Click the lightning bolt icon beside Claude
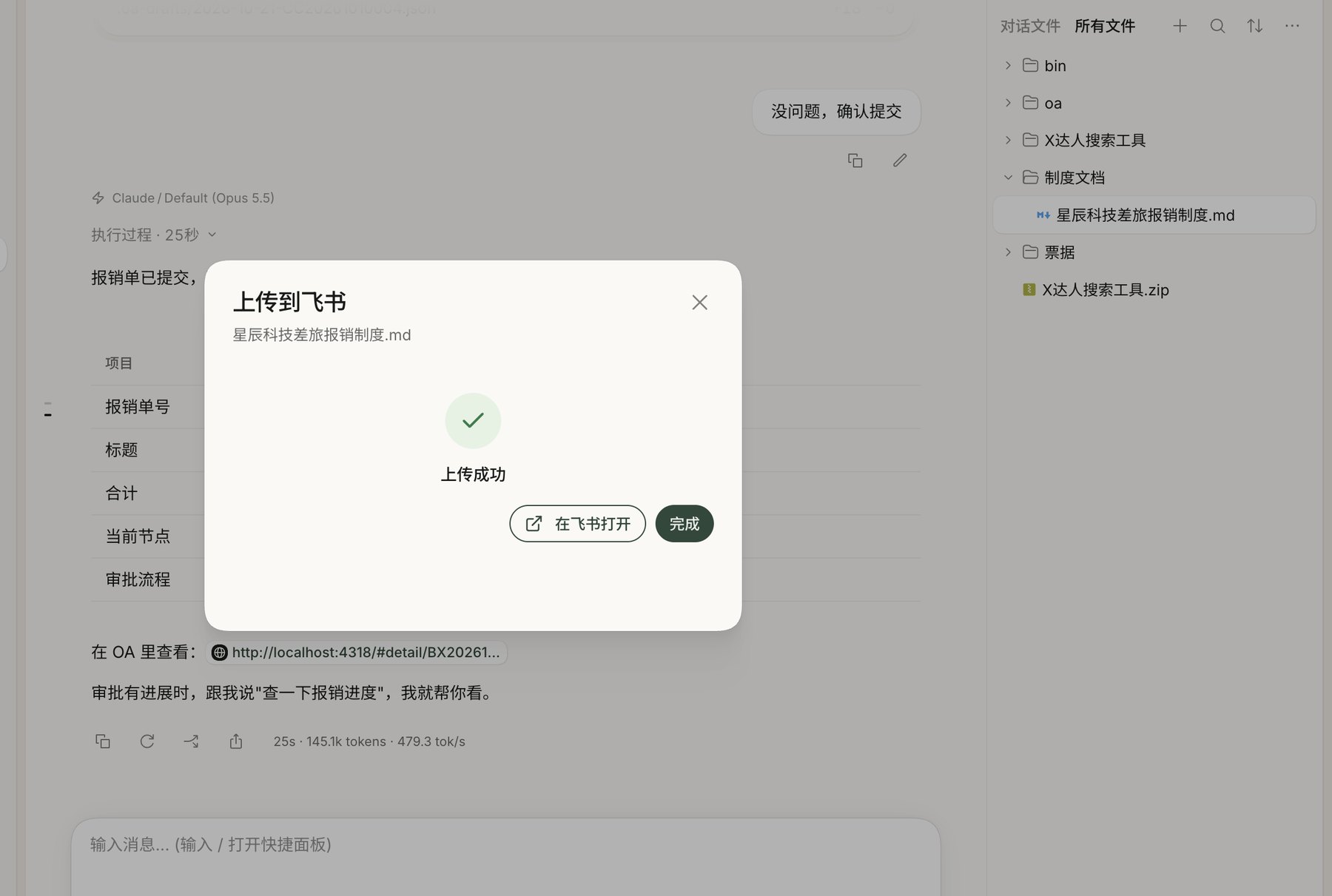The height and width of the screenshot is (896, 1332). (x=98, y=198)
